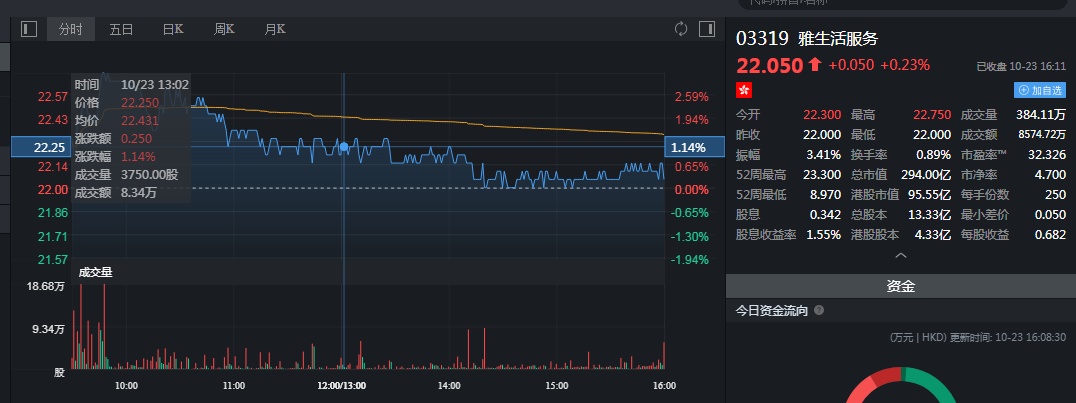Switch to the 五日 five-day tab
The width and height of the screenshot is (1076, 403).
coord(121,29)
